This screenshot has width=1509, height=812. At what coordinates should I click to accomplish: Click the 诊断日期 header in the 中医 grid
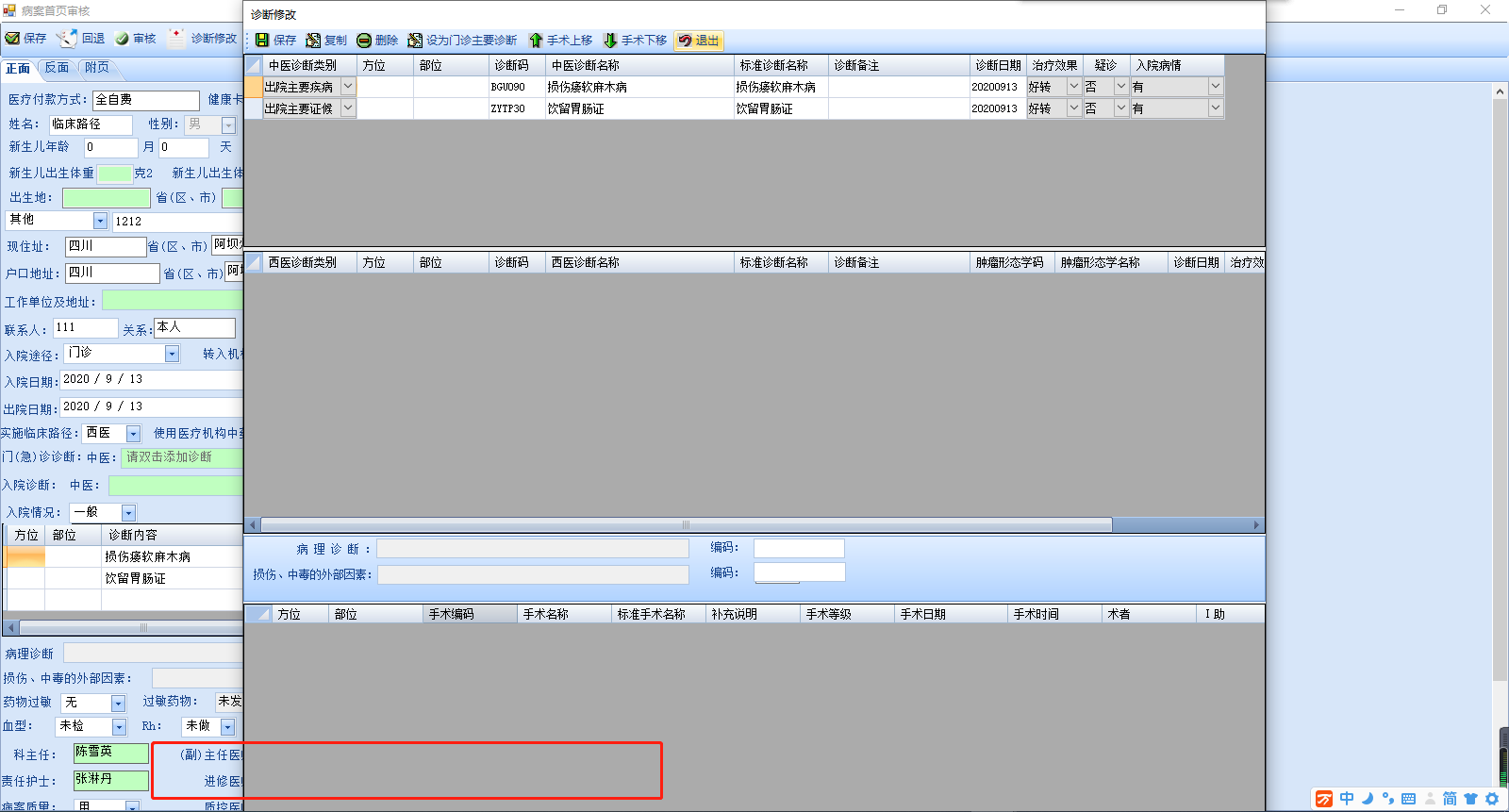click(x=998, y=65)
